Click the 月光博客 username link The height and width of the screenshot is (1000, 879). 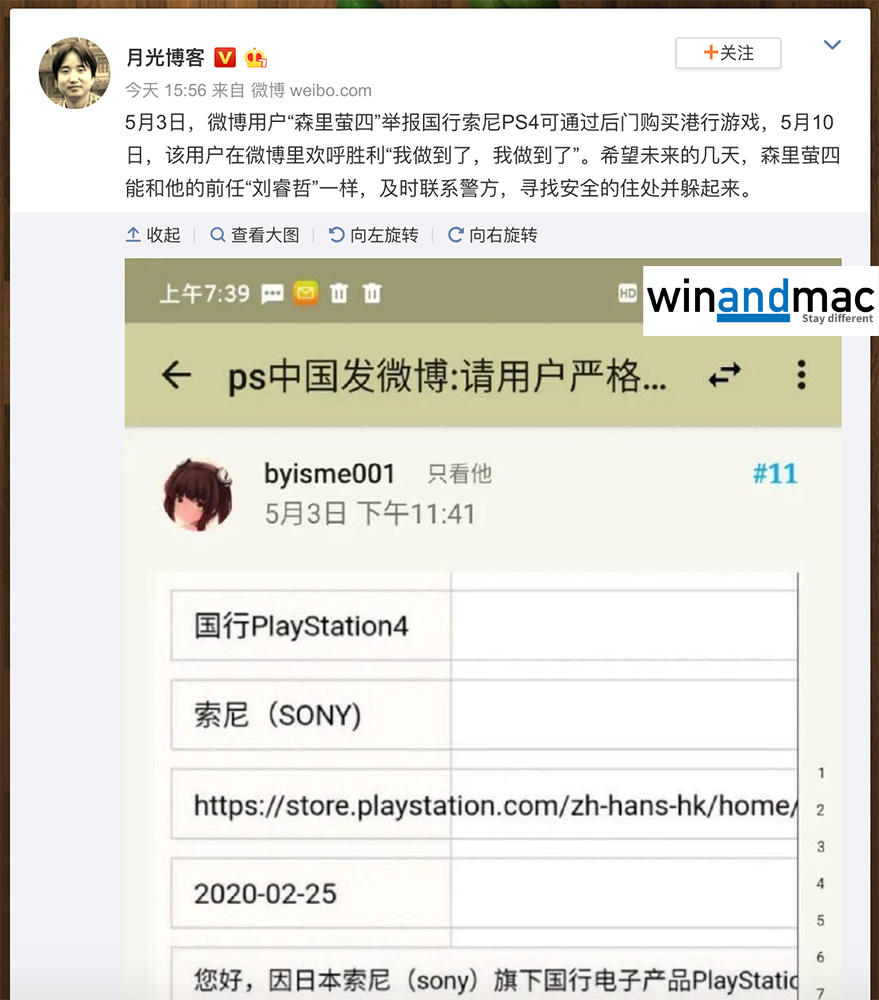tap(165, 58)
